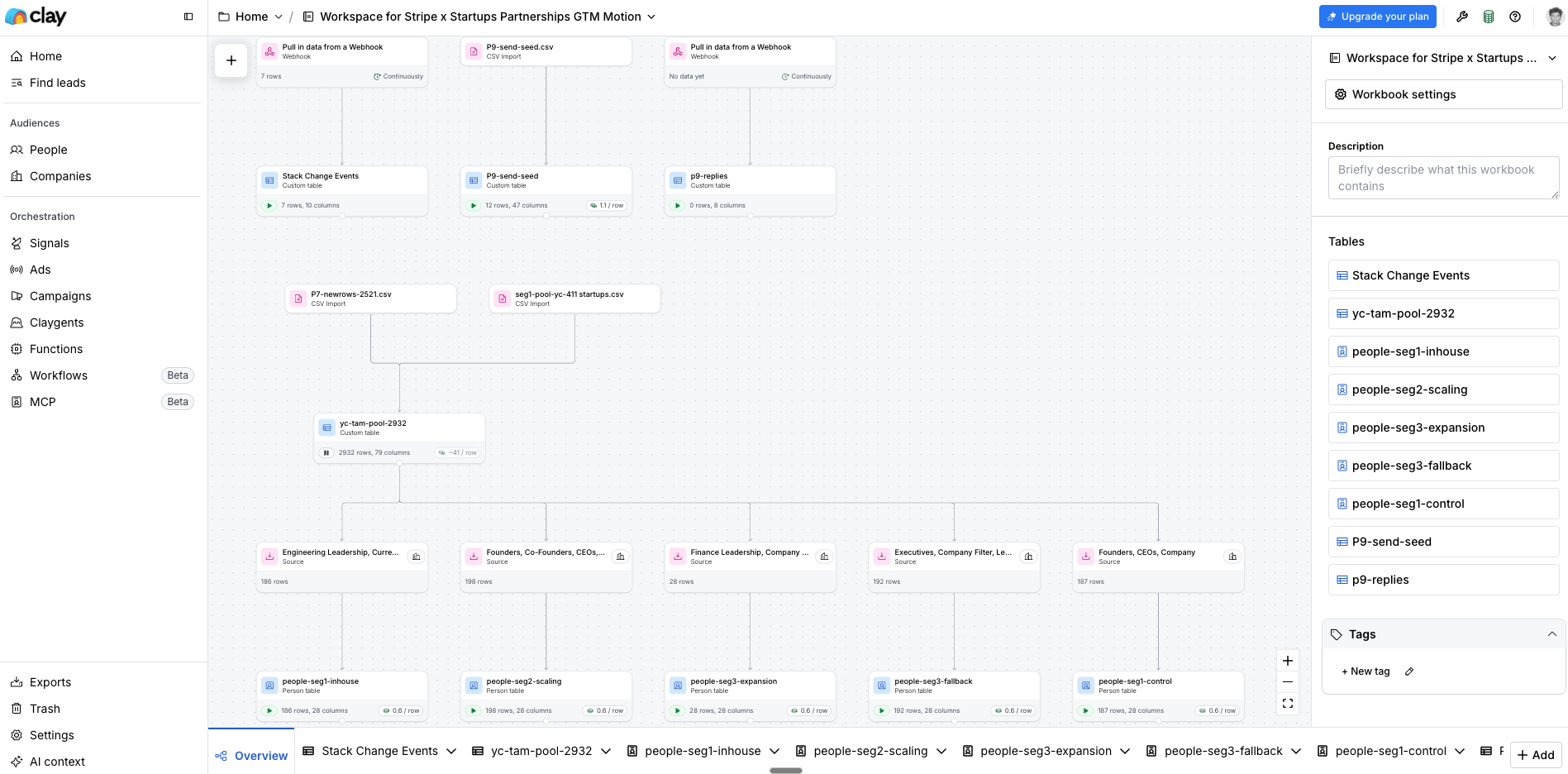Run the p9-replies table play icon
1568x774 pixels.
[678, 205]
